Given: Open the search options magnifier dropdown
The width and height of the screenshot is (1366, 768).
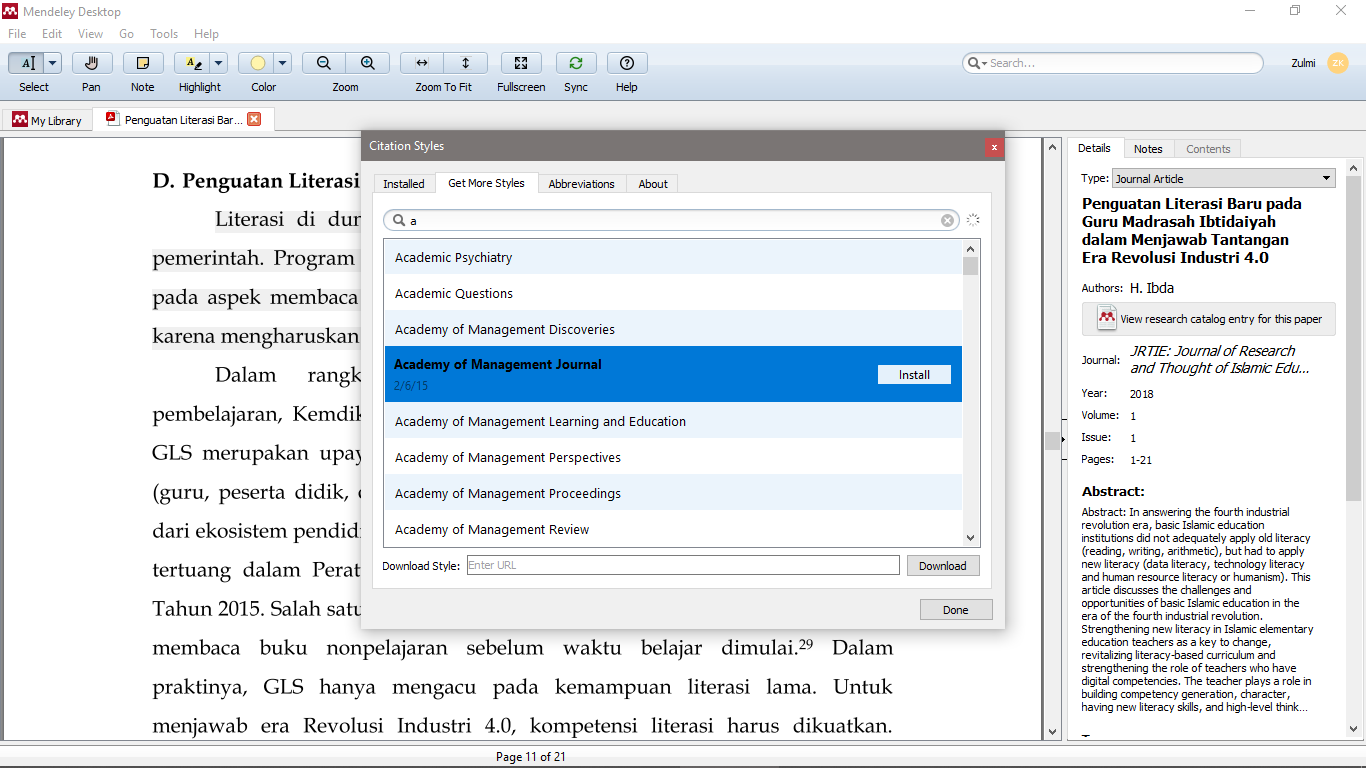Looking at the screenshot, I should pos(975,63).
